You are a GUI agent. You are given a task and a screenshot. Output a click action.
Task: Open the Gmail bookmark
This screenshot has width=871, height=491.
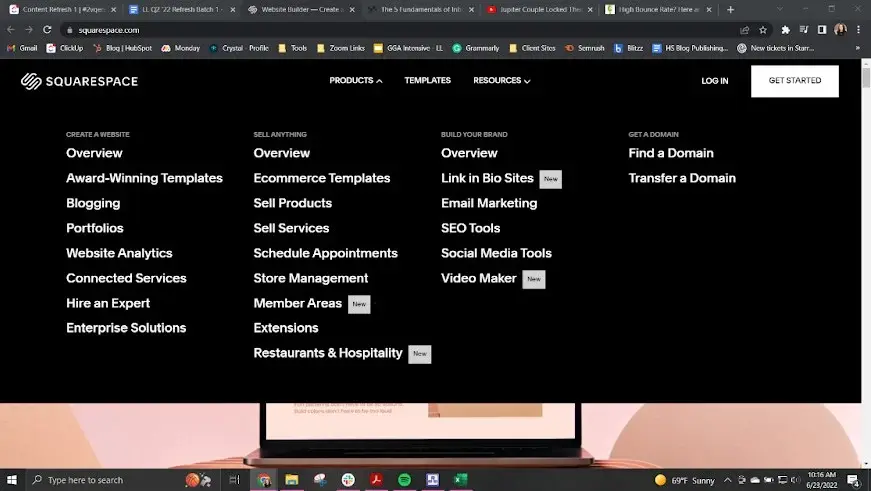[22, 48]
